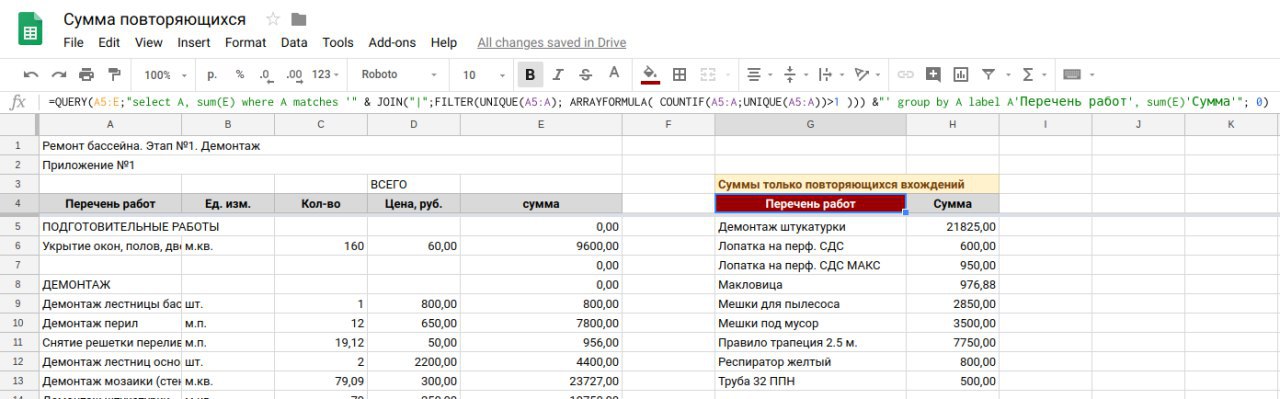Increase decimal places

click(x=294, y=74)
